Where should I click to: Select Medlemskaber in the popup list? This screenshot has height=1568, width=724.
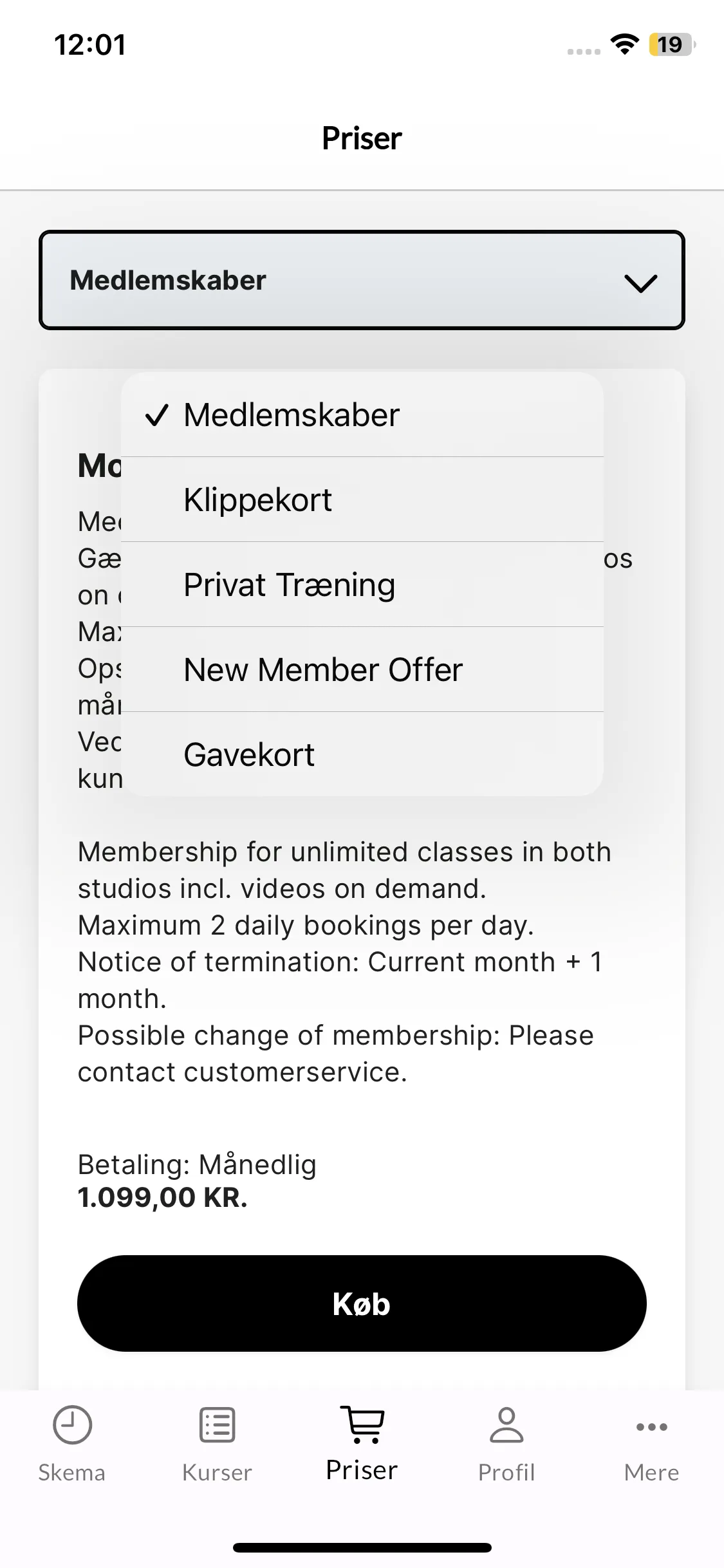tap(362, 415)
